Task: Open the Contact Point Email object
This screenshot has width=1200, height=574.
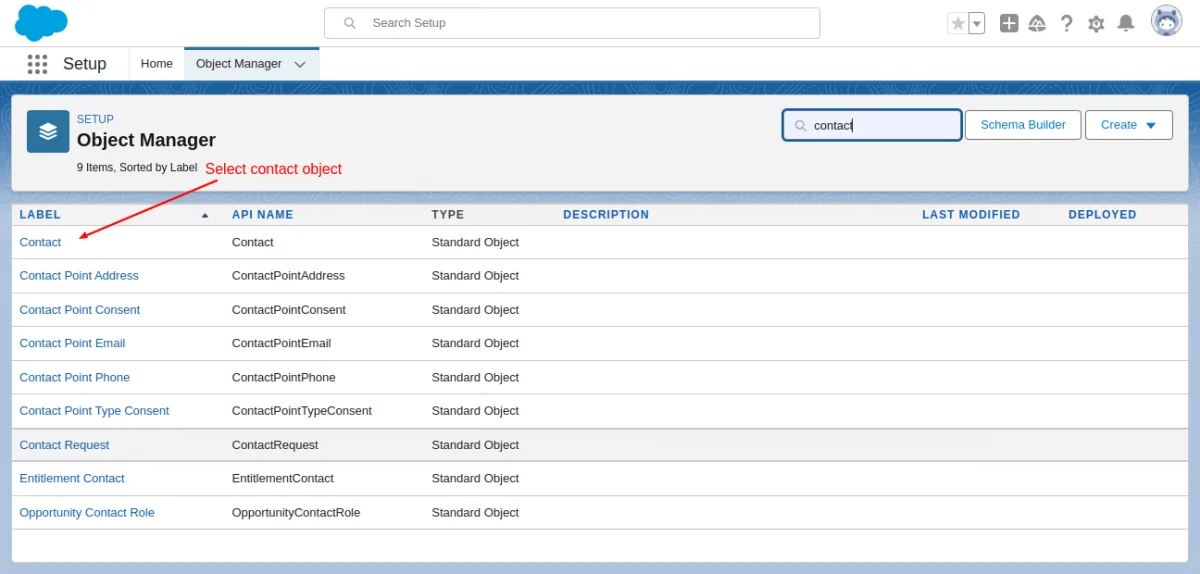Action: [x=72, y=343]
